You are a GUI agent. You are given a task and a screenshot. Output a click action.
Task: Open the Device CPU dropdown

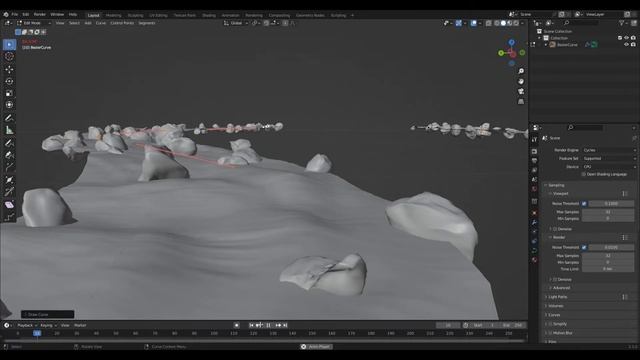point(609,167)
